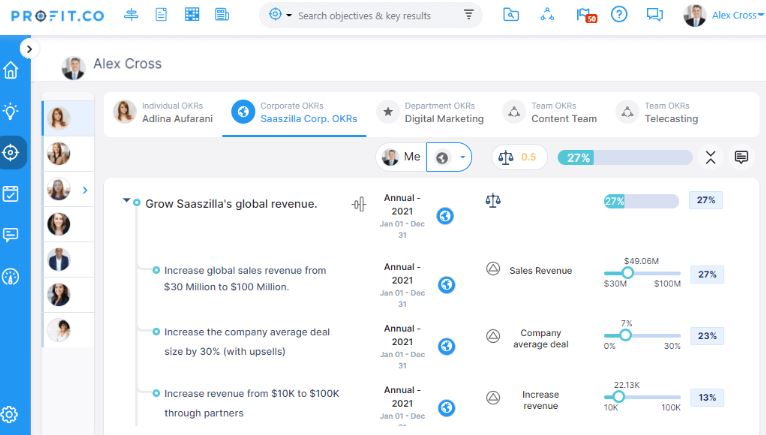Switch to Department OKRs Digital Marketing tab

coord(430,112)
